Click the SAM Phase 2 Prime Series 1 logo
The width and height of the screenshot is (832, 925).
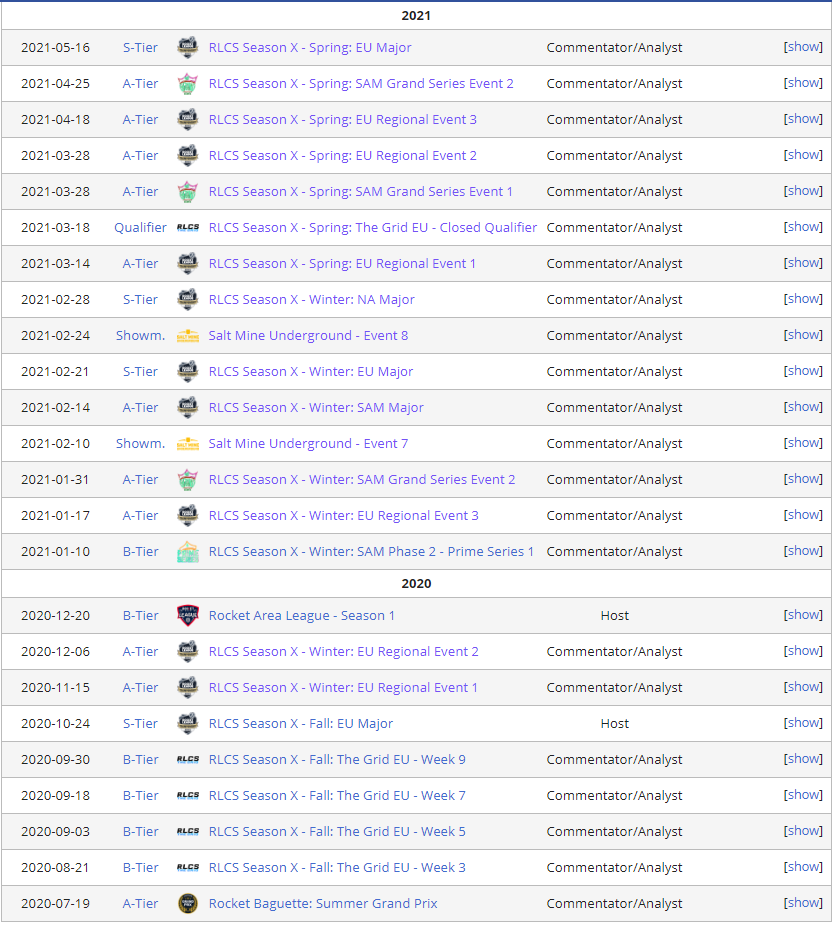coord(188,552)
